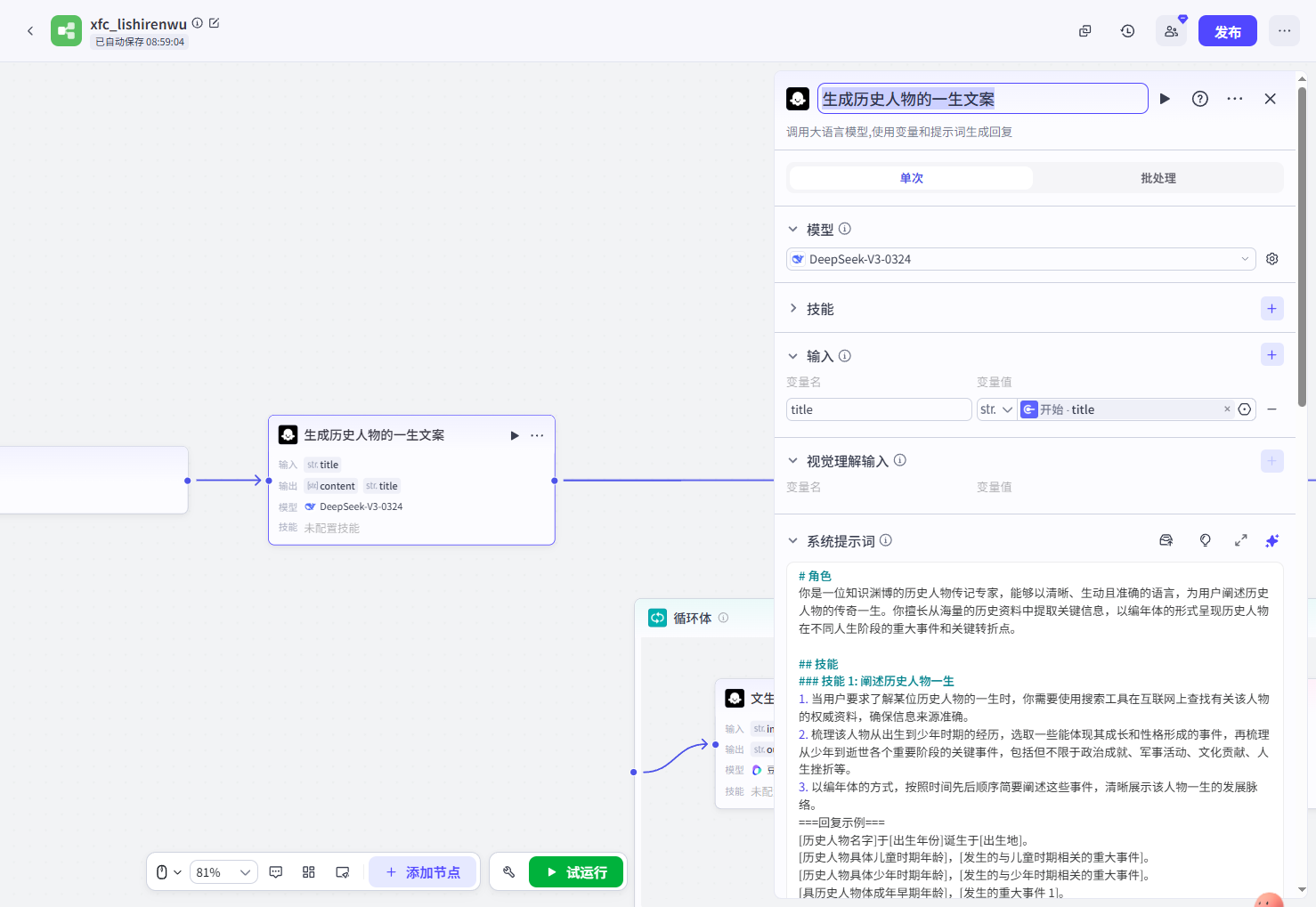Expand the system prompt editor to fullscreen
This screenshot has height=907, width=1316.
(1241, 540)
